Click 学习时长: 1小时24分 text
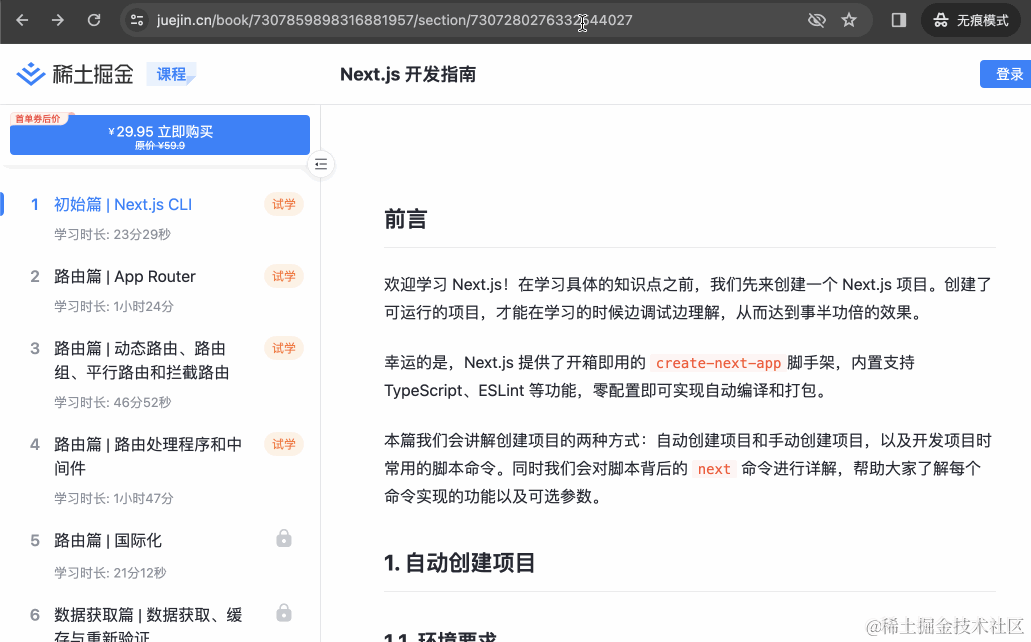 pyautogui.click(x=114, y=307)
